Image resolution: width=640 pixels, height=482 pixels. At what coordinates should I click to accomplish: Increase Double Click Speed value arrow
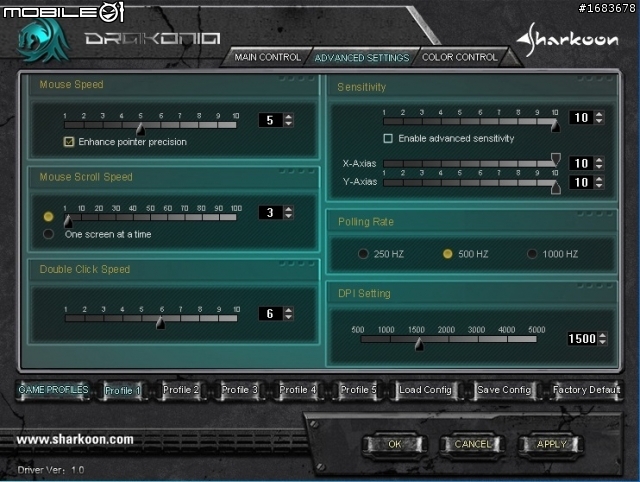pyautogui.click(x=289, y=310)
